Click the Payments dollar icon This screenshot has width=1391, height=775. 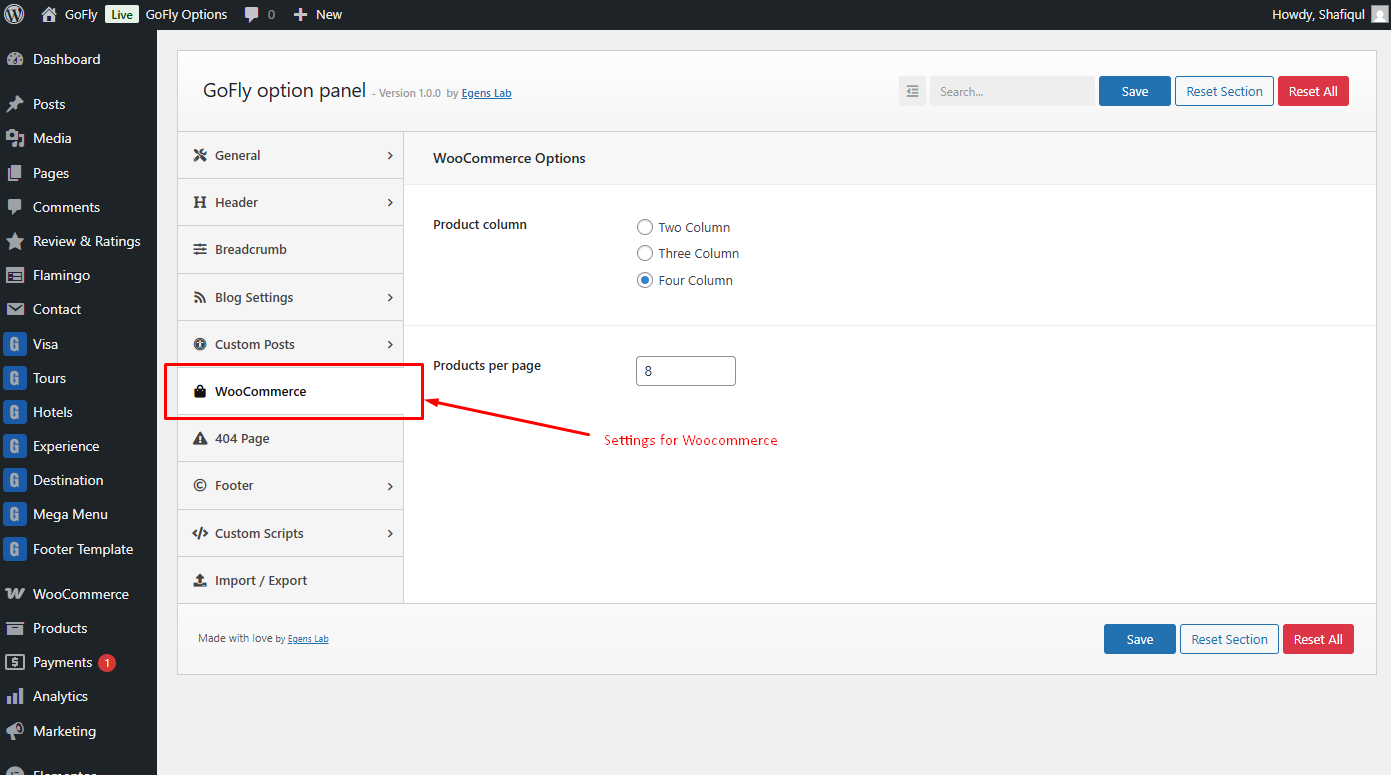(15, 662)
